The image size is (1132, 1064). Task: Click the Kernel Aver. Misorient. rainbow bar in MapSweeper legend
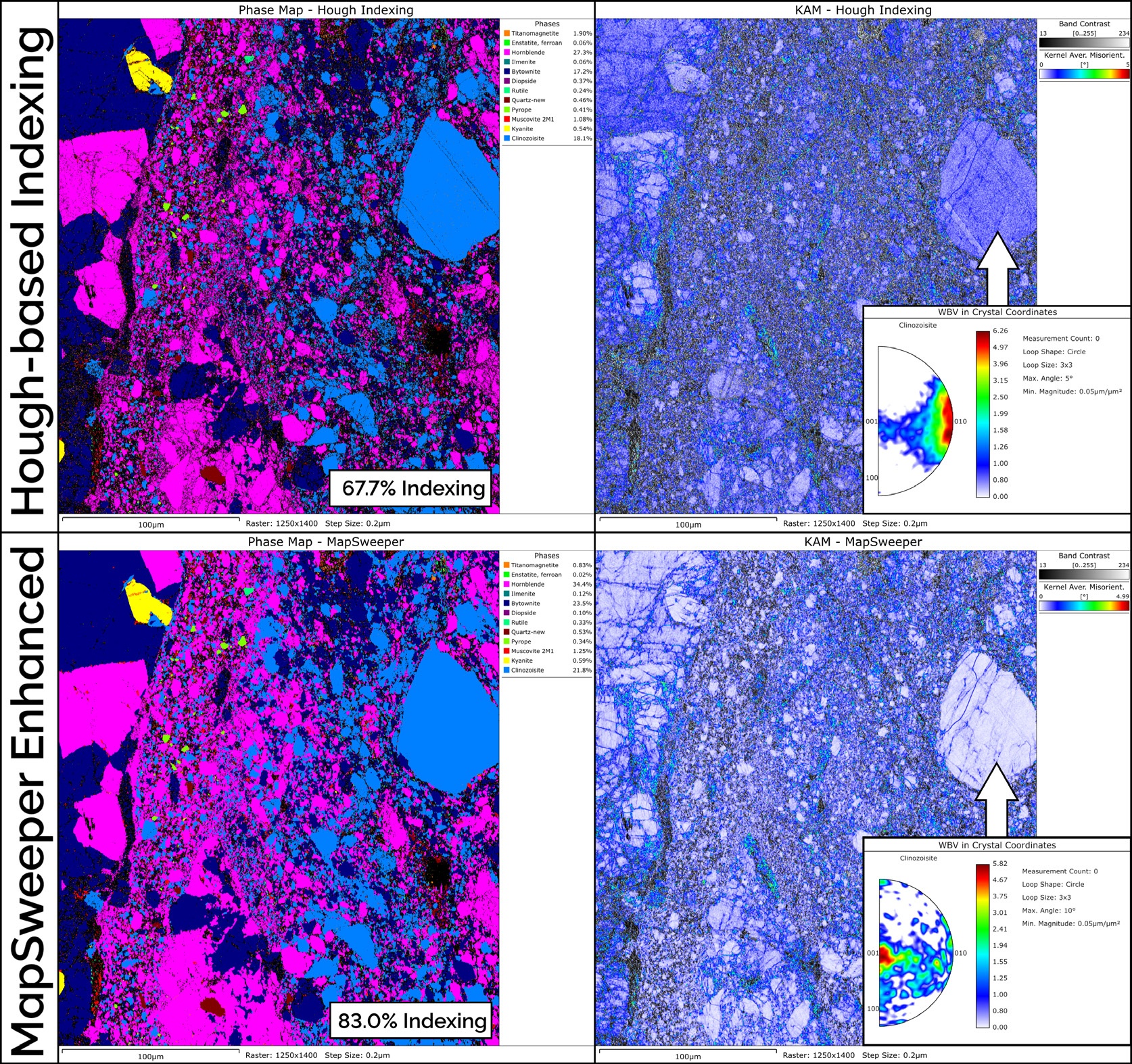[1084, 606]
